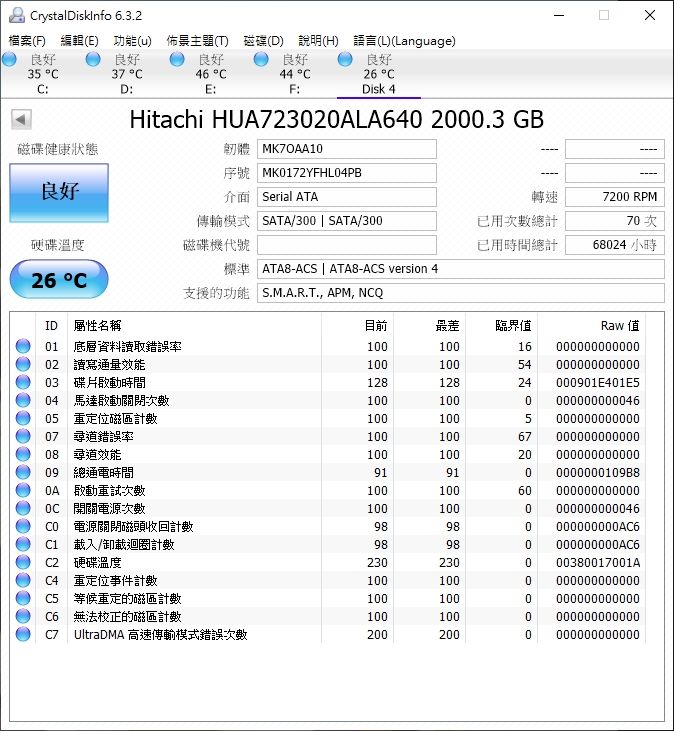This screenshot has width=674, height=731.
Task: Open the 佈景主題(T) menu
Action: [x=197, y=41]
